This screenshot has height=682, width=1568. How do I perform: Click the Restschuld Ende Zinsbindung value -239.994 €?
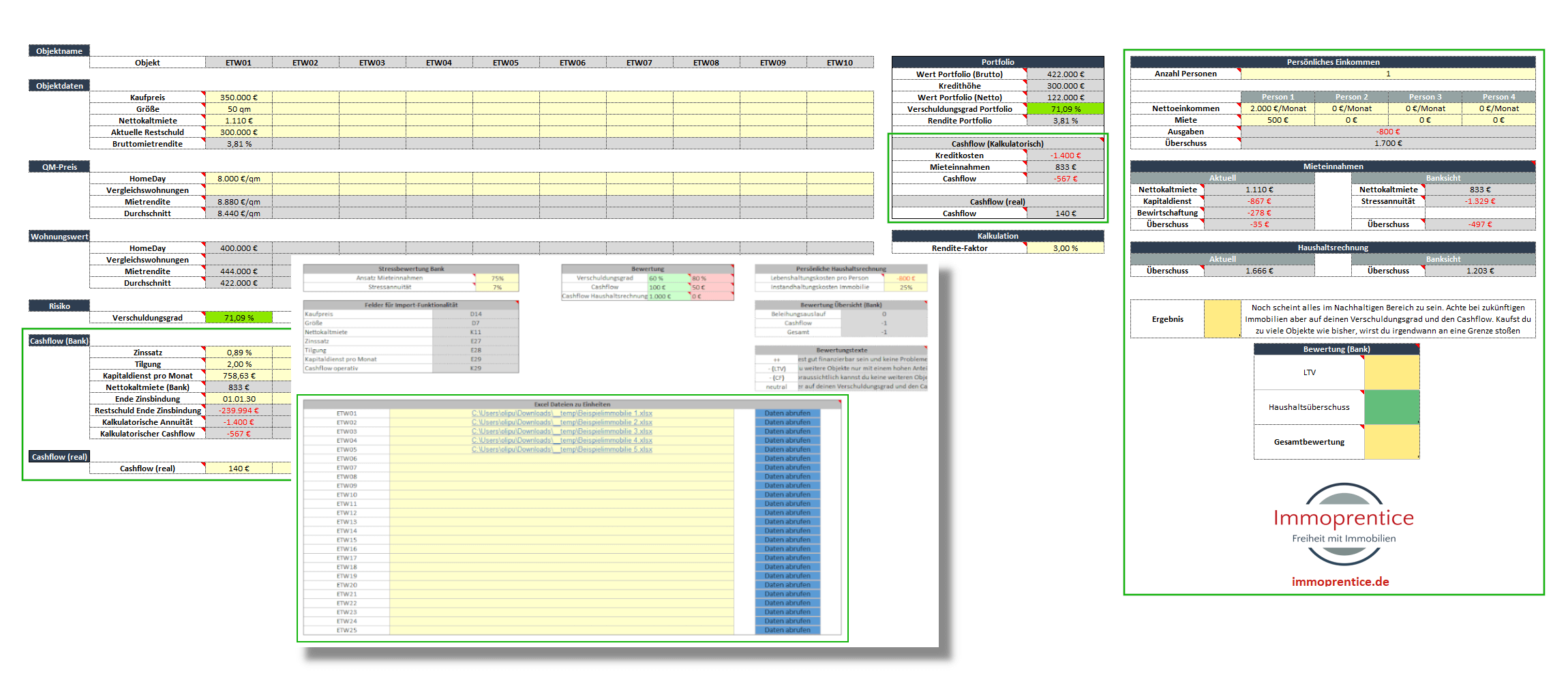[239, 411]
